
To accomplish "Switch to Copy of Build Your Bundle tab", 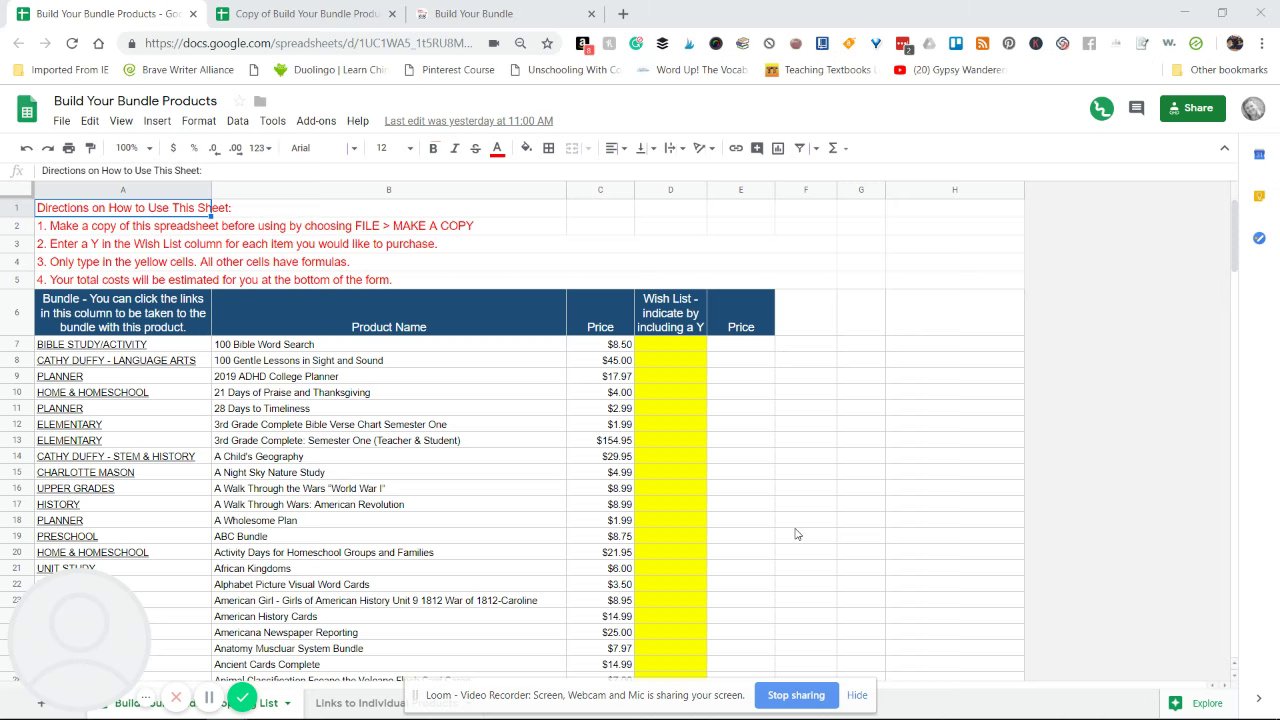I will pos(305,14).
